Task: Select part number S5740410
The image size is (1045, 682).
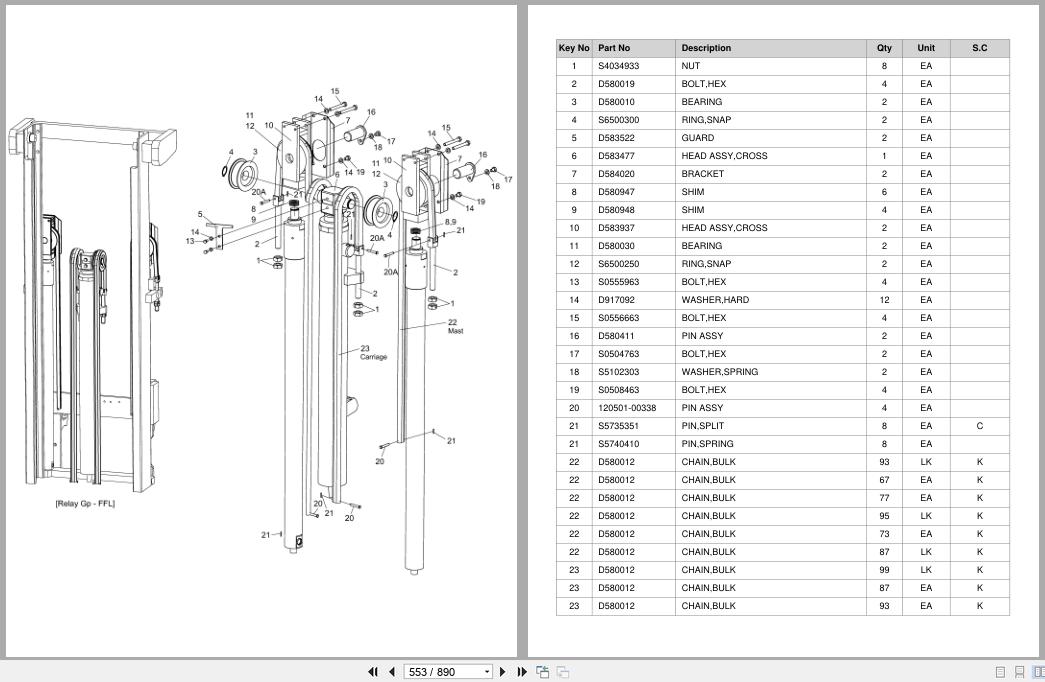Action: coord(618,444)
